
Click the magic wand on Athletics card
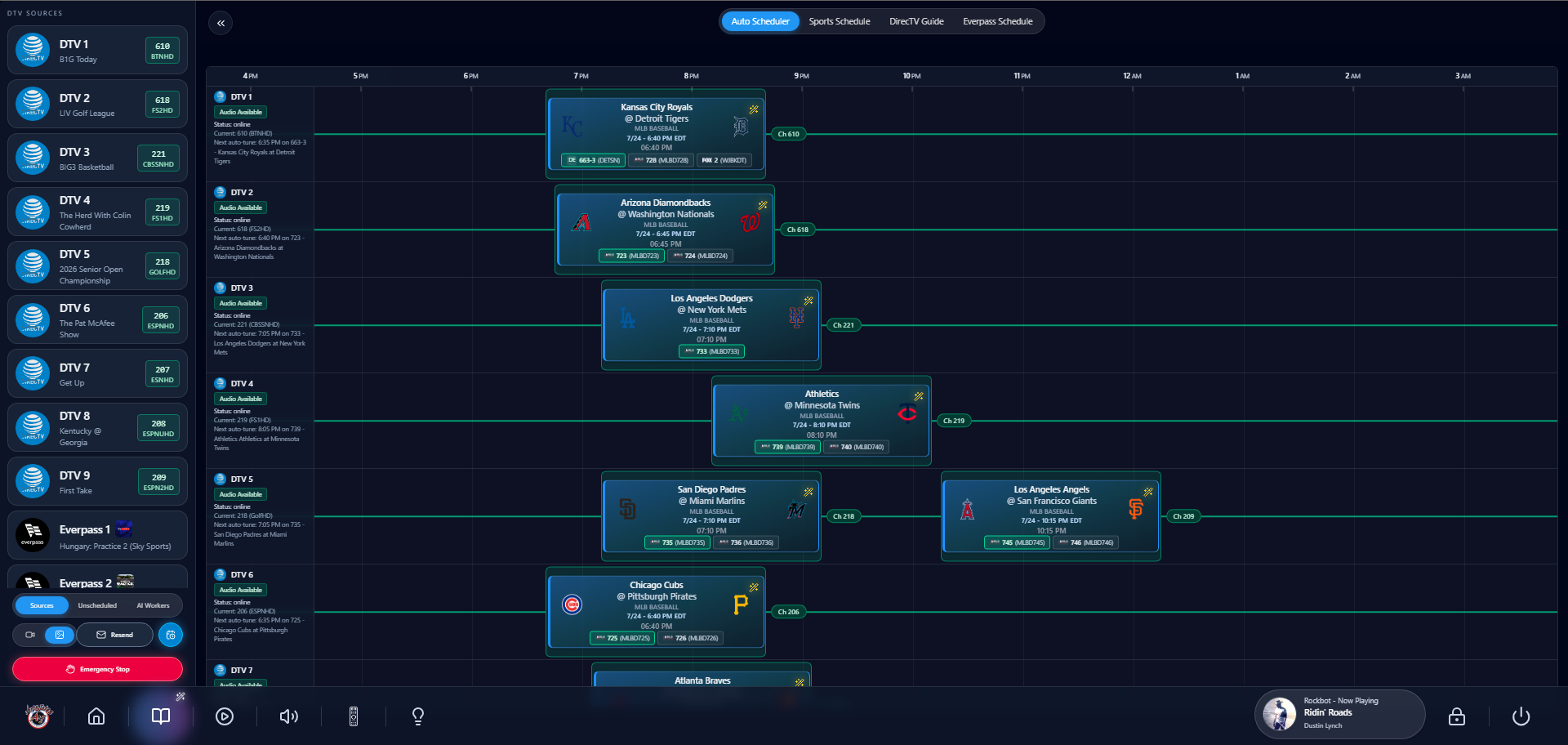(919, 396)
